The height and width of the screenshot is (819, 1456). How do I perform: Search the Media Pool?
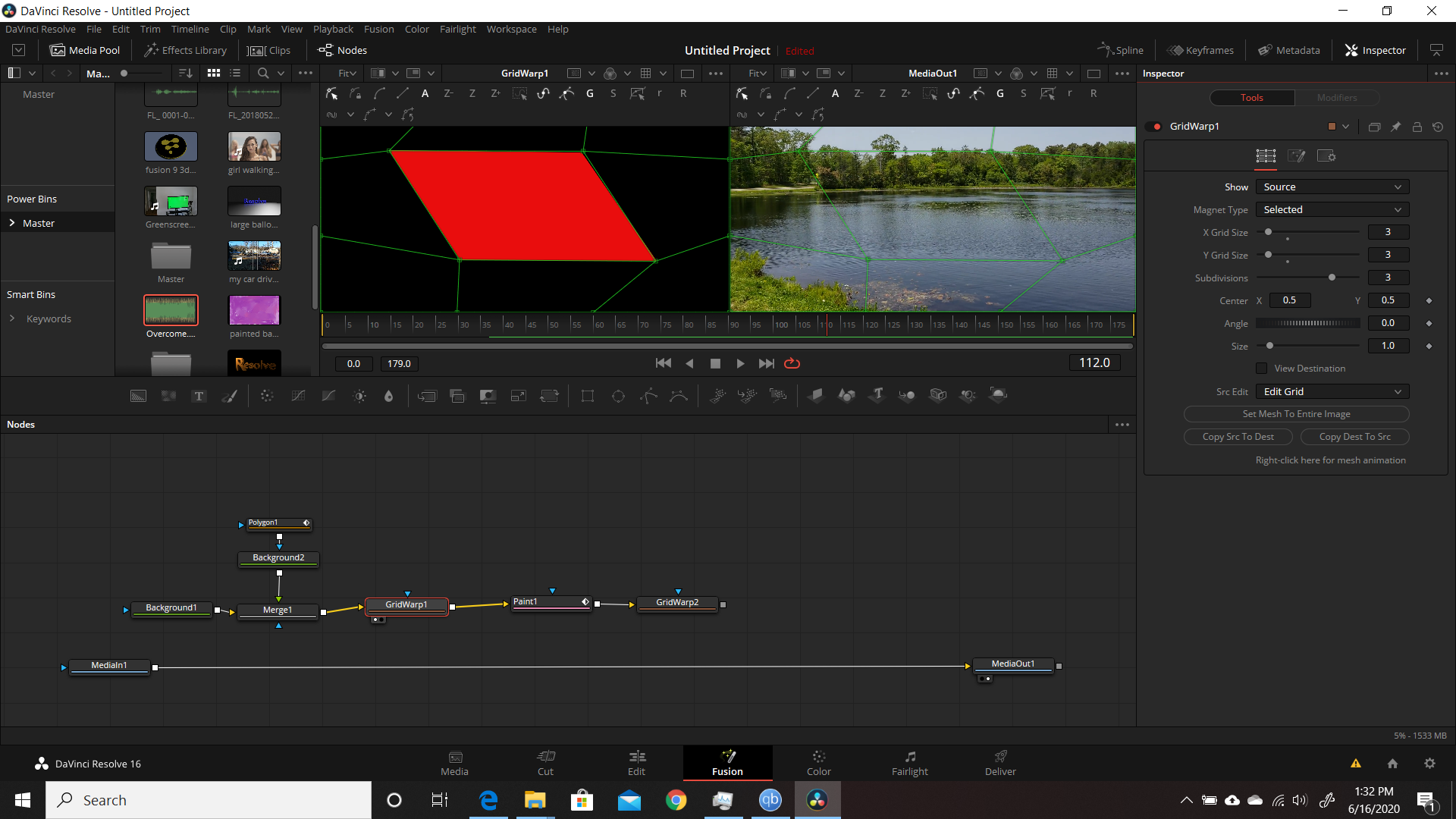point(262,73)
